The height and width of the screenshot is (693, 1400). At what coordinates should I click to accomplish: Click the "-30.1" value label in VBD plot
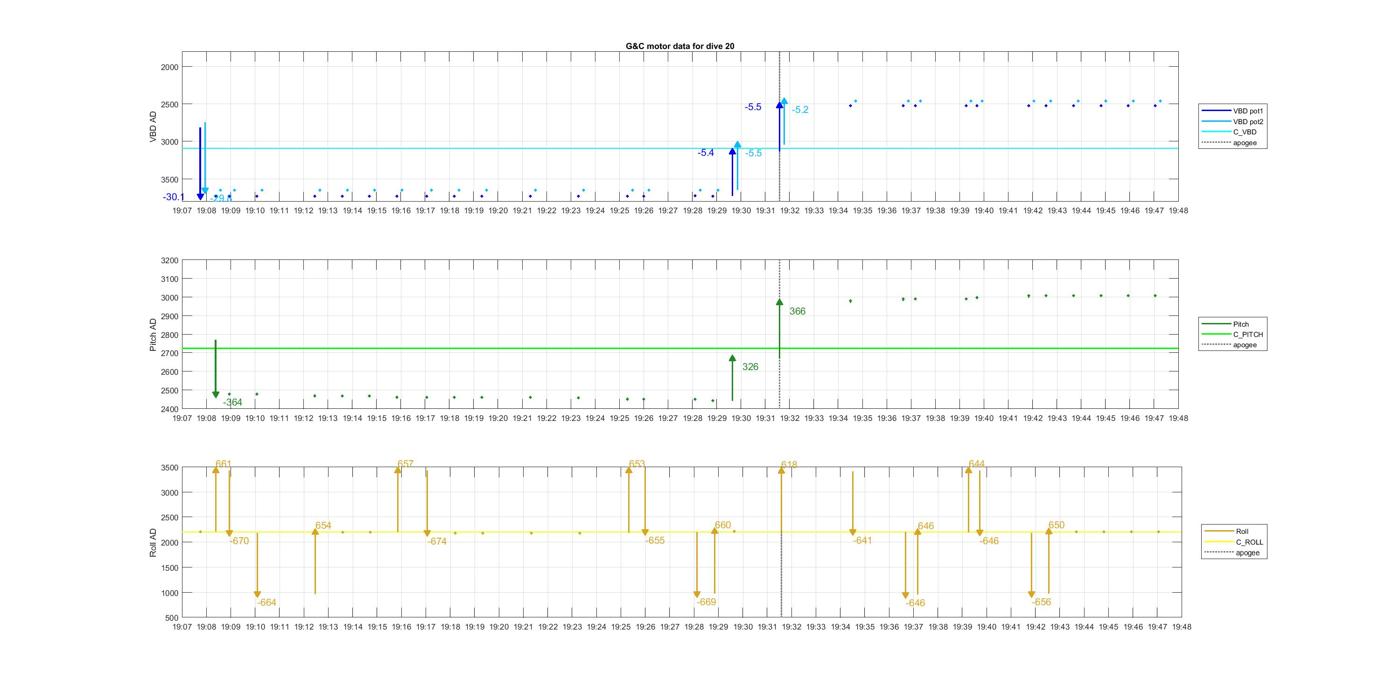[x=174, y=198]
